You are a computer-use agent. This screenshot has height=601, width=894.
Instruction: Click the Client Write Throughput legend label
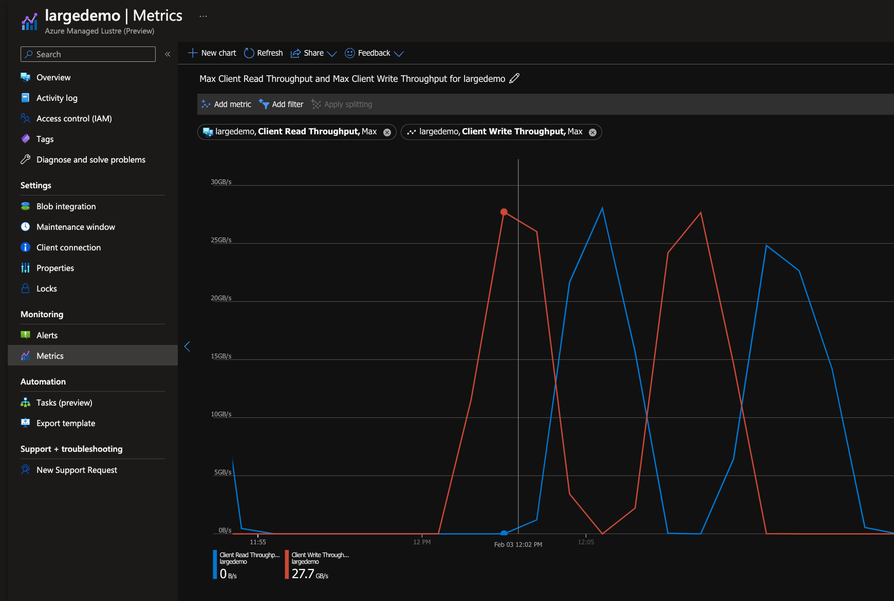click(320, 555)
